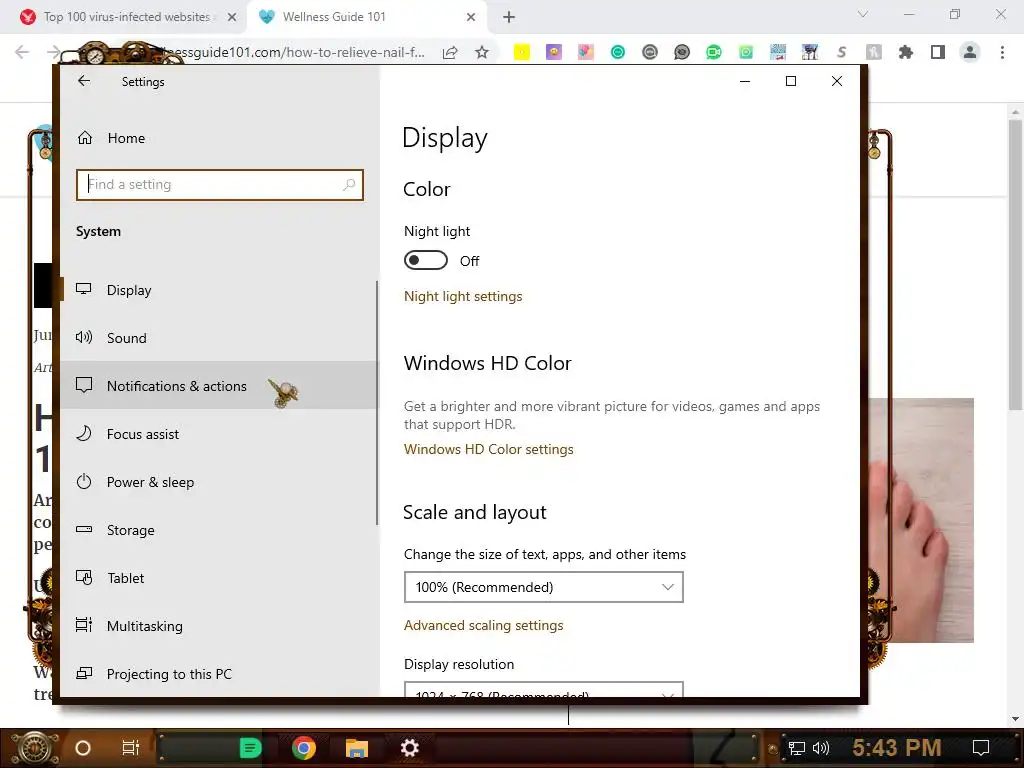This screenshot has height=768, width=1024.
Task: Open Advanced scaling settings link
Action: (x=483, y=626)
